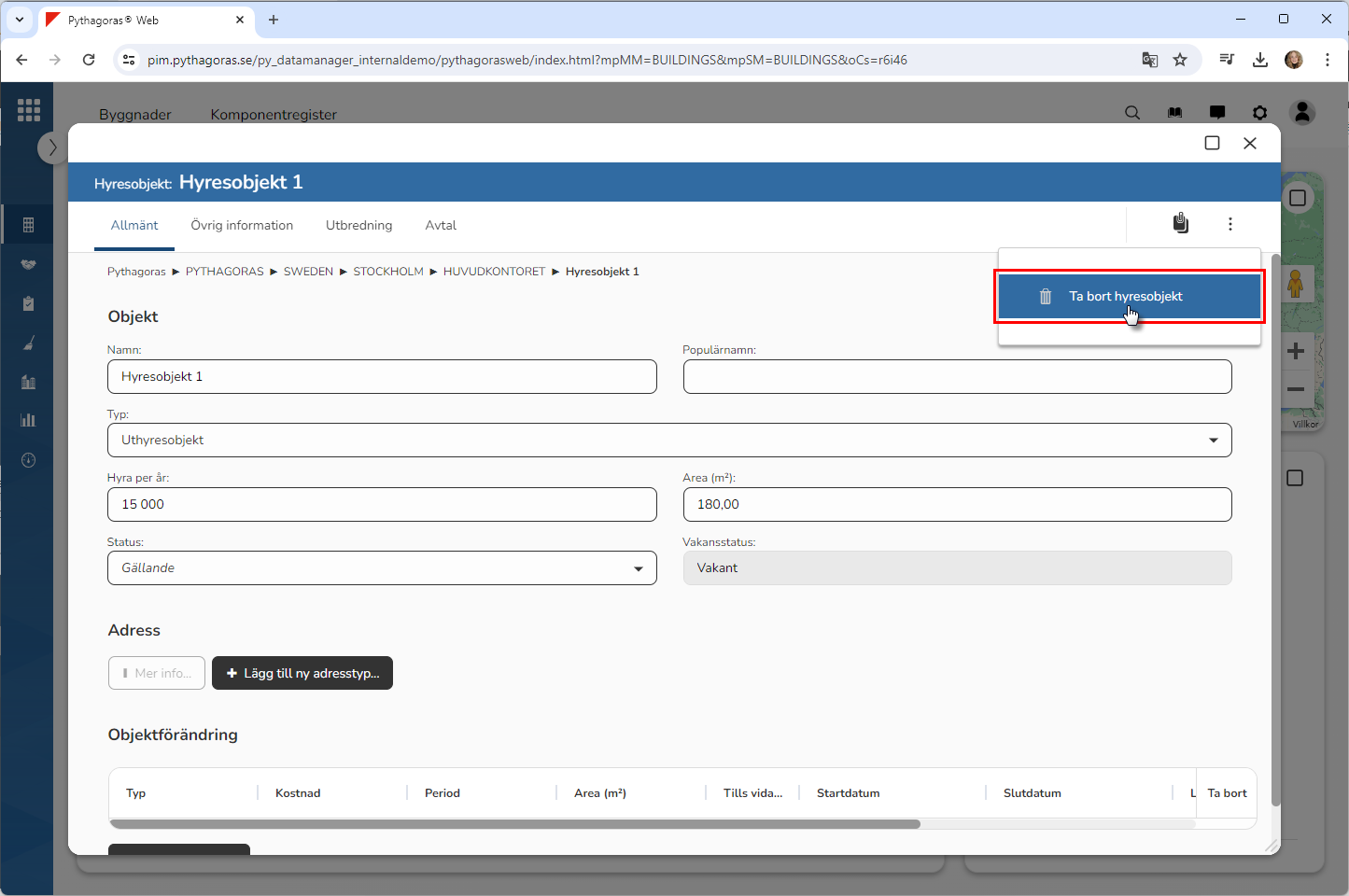Toggle the checkbox on the map panel

coord(1297,198)
